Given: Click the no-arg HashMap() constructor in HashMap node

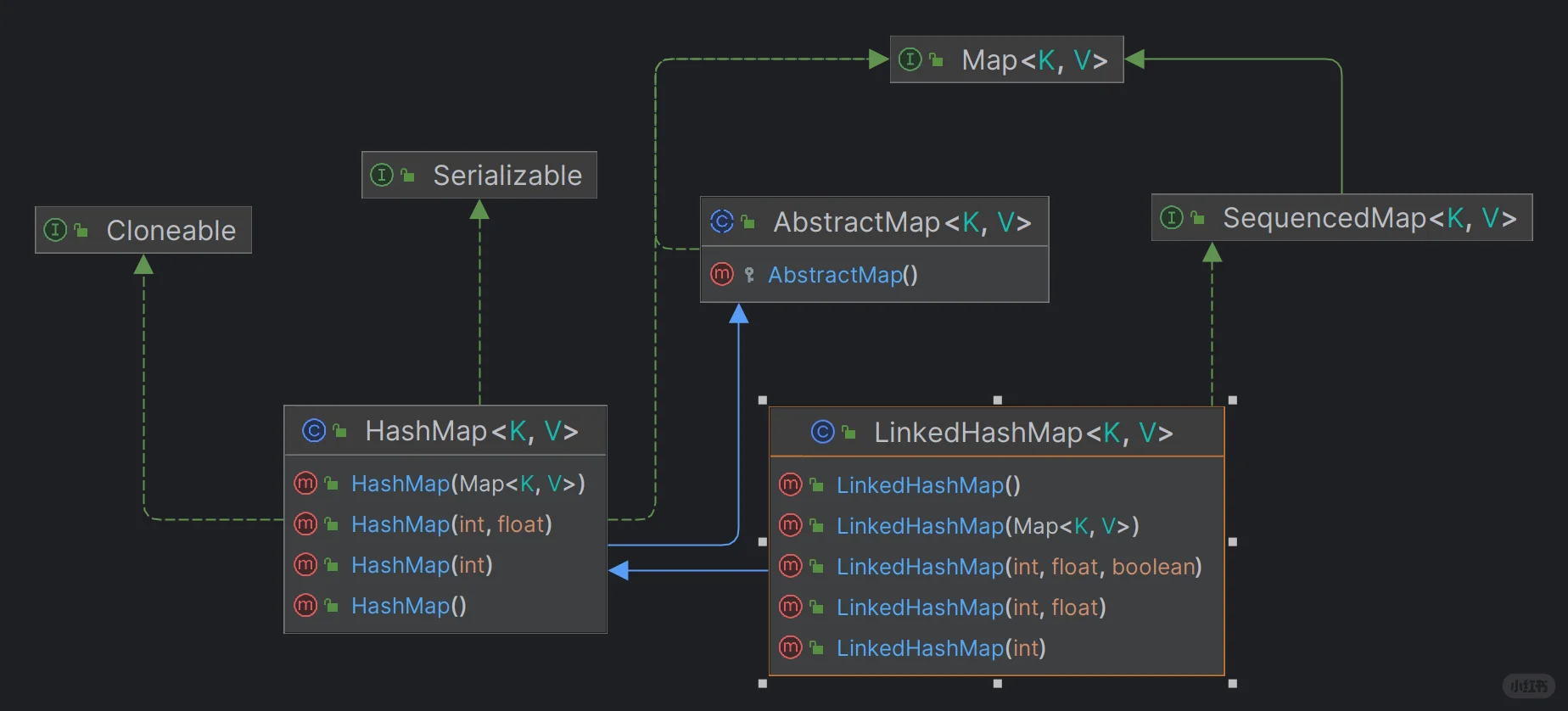Looking at the screenshot, I should click(409, 607).
